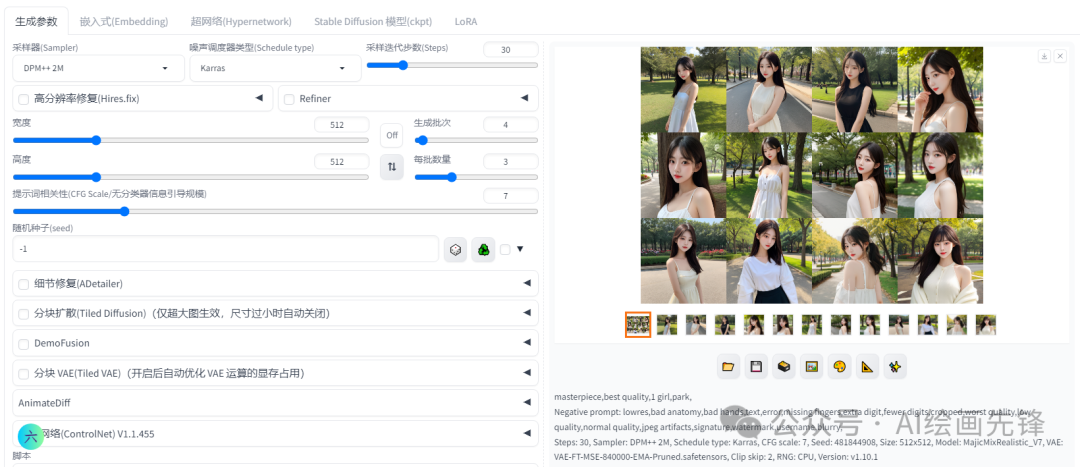
Task: Expand the Hires.fix section arrow
Action: [x=259, y=98]
